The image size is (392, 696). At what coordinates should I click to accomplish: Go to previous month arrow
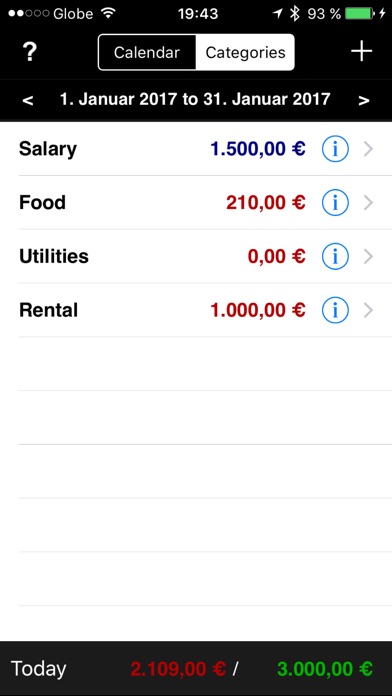click(28, 100)
